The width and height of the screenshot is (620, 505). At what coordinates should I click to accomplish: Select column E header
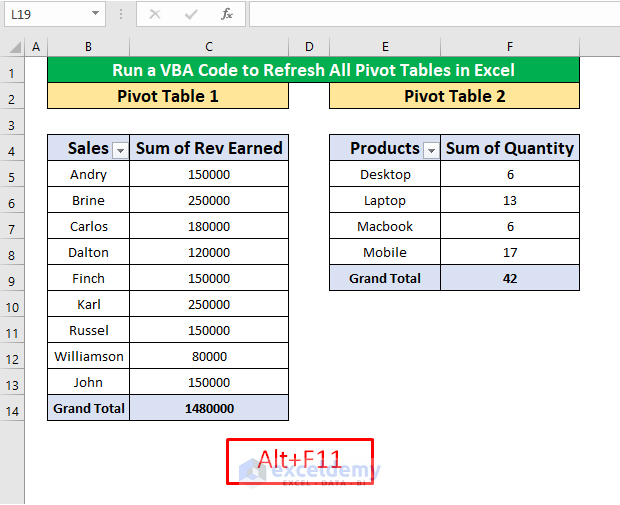click(x=385, y=47)
